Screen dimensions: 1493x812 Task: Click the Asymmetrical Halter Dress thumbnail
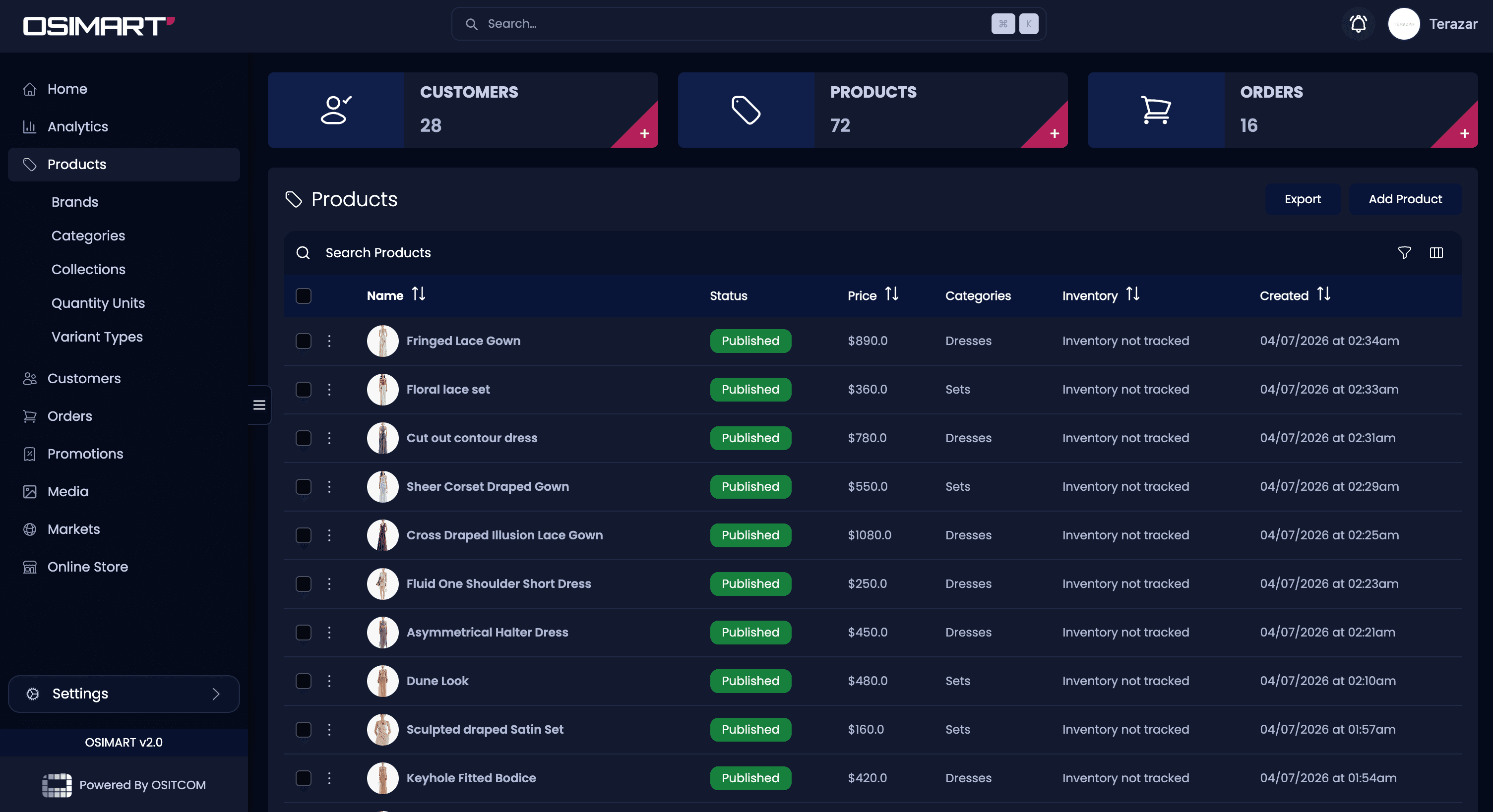click(382, 633)
